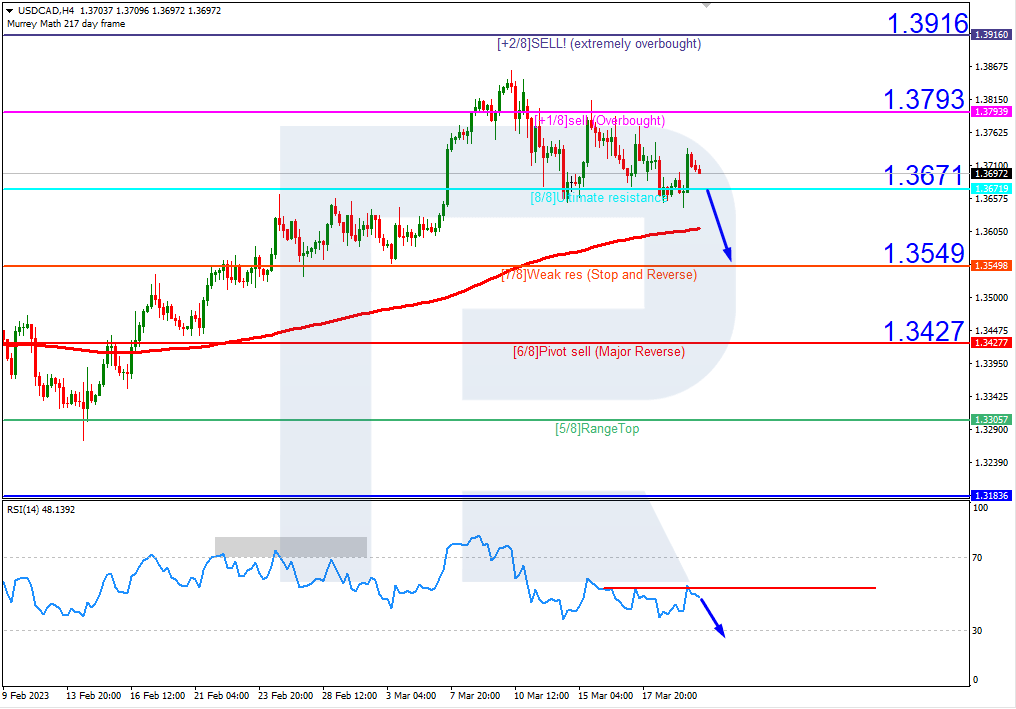The height and width of the screenshot is (709, 1016).
Task: Click the chart shift triangle marker at top
Action: pos(706,4)
